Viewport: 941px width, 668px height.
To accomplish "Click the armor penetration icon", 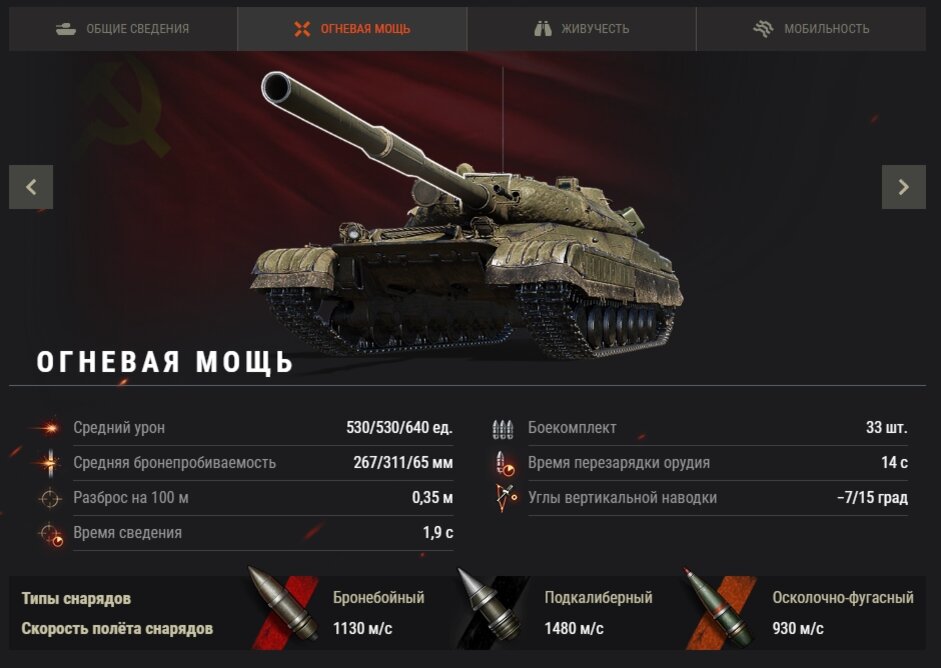I will coord(49,463).
